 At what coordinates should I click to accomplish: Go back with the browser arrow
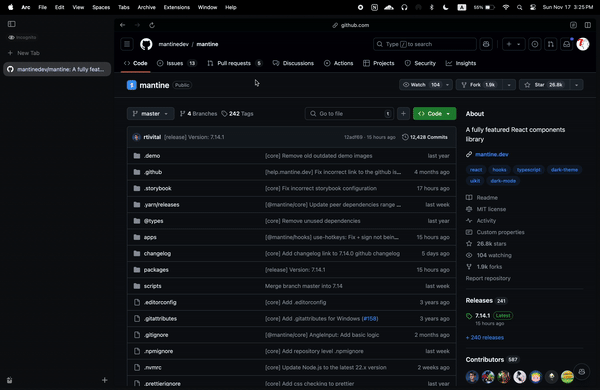click(x=122, y=25)
